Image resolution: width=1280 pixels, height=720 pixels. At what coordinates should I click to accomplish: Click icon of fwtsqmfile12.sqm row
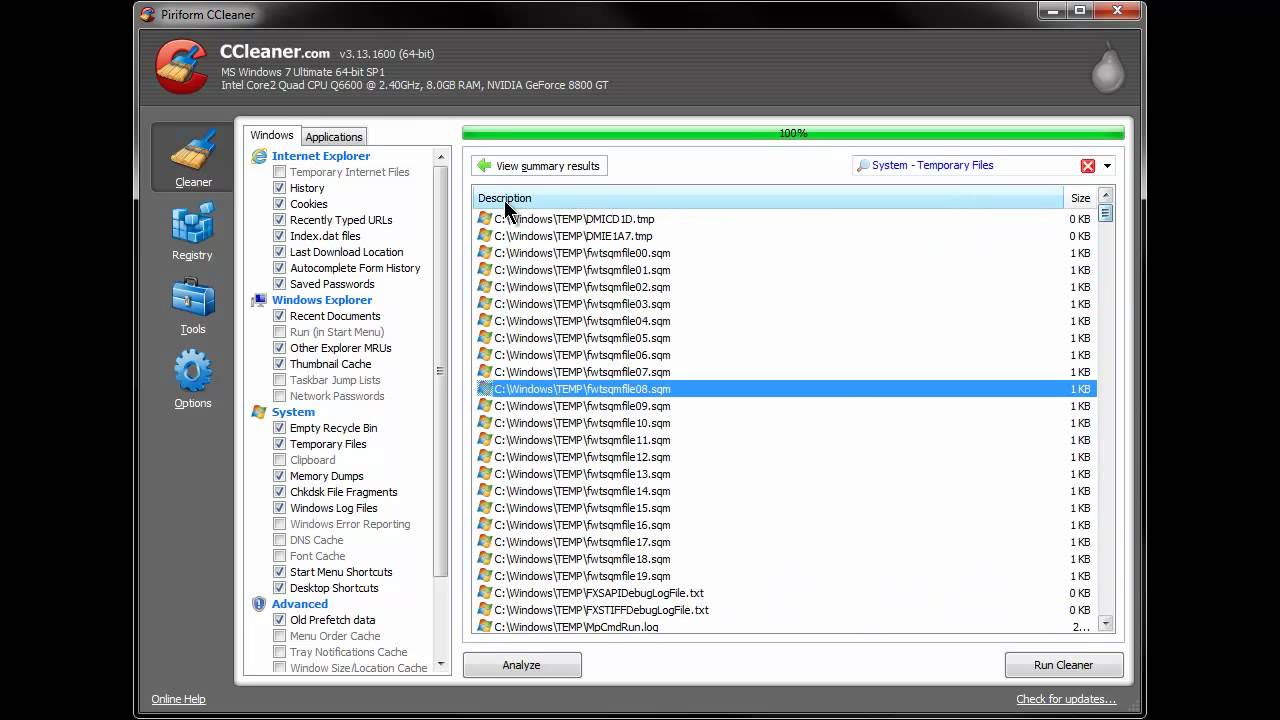click(485, 457)
